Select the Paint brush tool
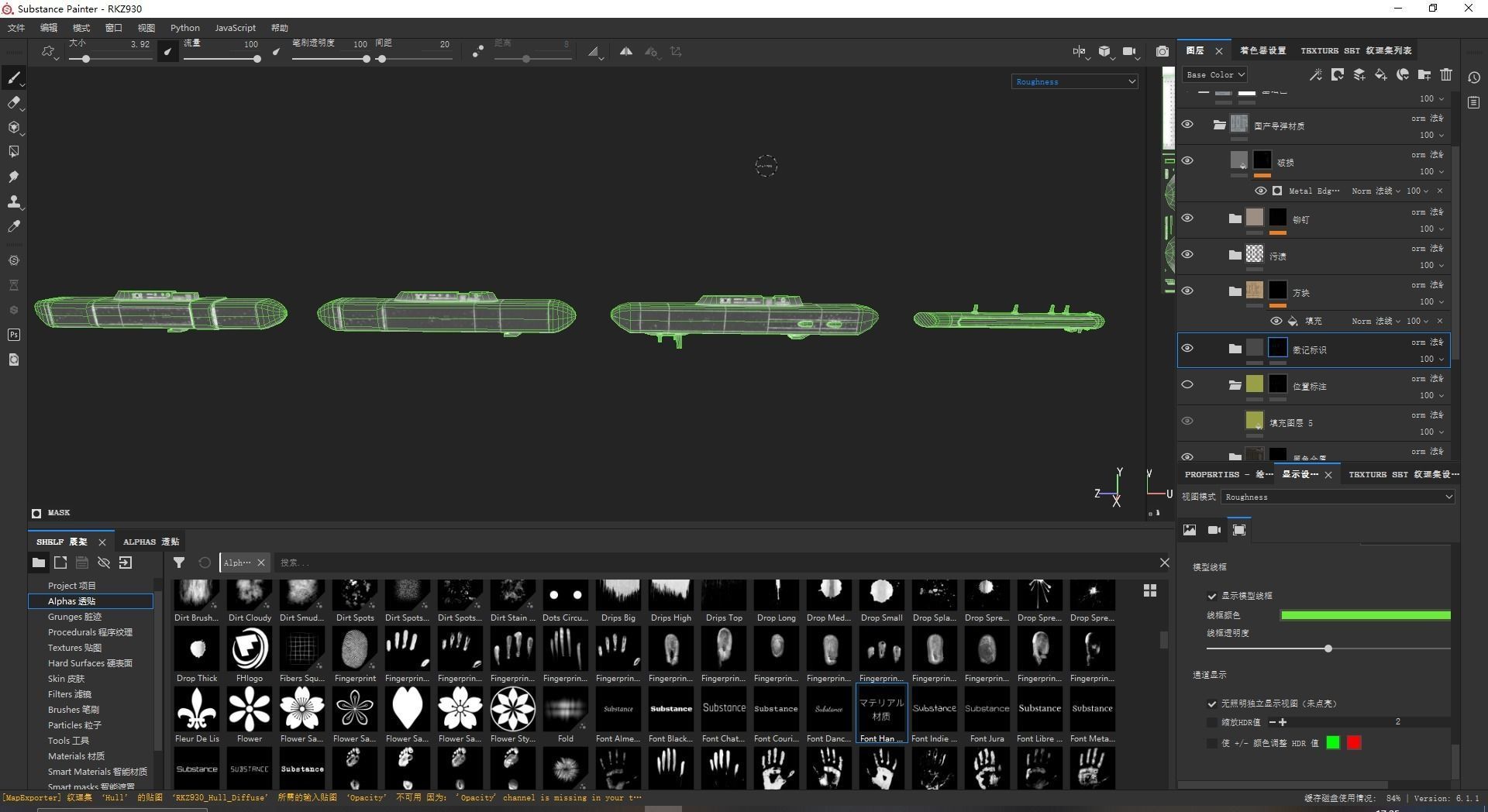Screen dimensions: 1488x812 pyautogui.click(x=14, y=77)
